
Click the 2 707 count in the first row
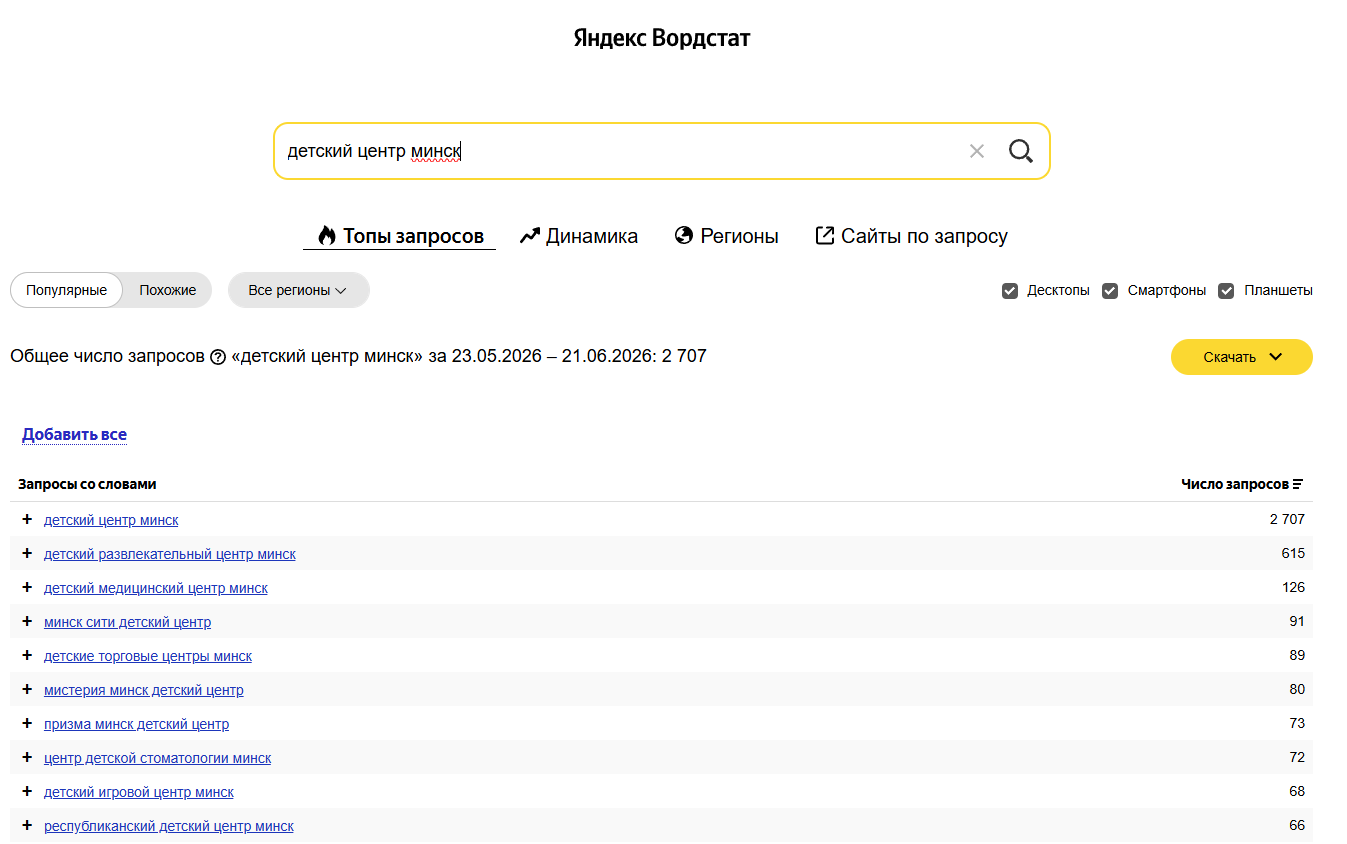tap(1287, 519)
